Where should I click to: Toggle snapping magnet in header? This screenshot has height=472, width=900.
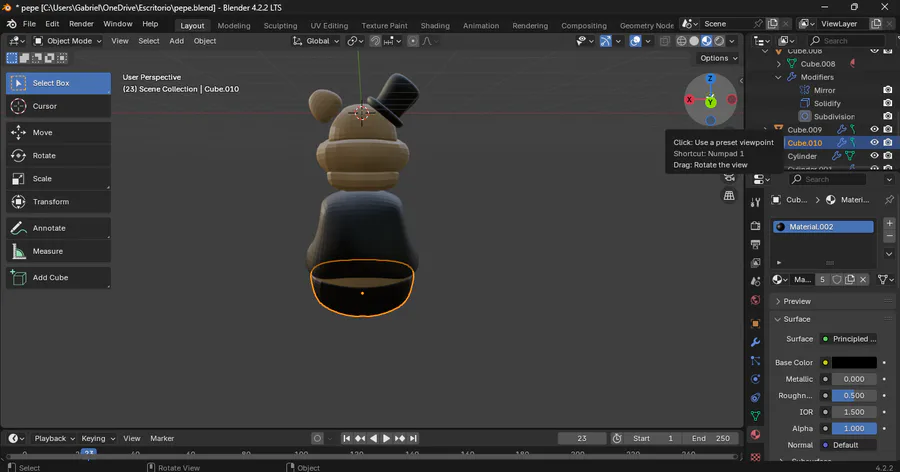coord(375,41)
